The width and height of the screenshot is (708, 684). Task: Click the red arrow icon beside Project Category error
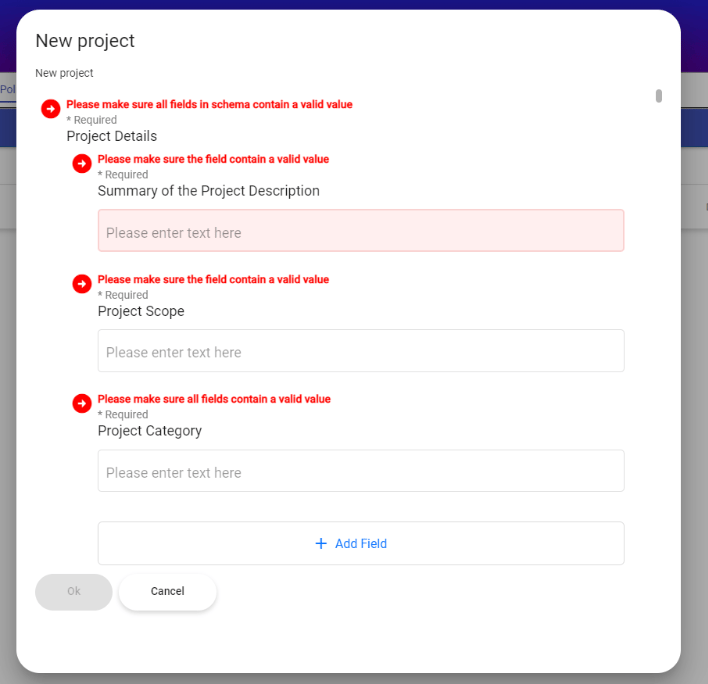tap(82, 403)
